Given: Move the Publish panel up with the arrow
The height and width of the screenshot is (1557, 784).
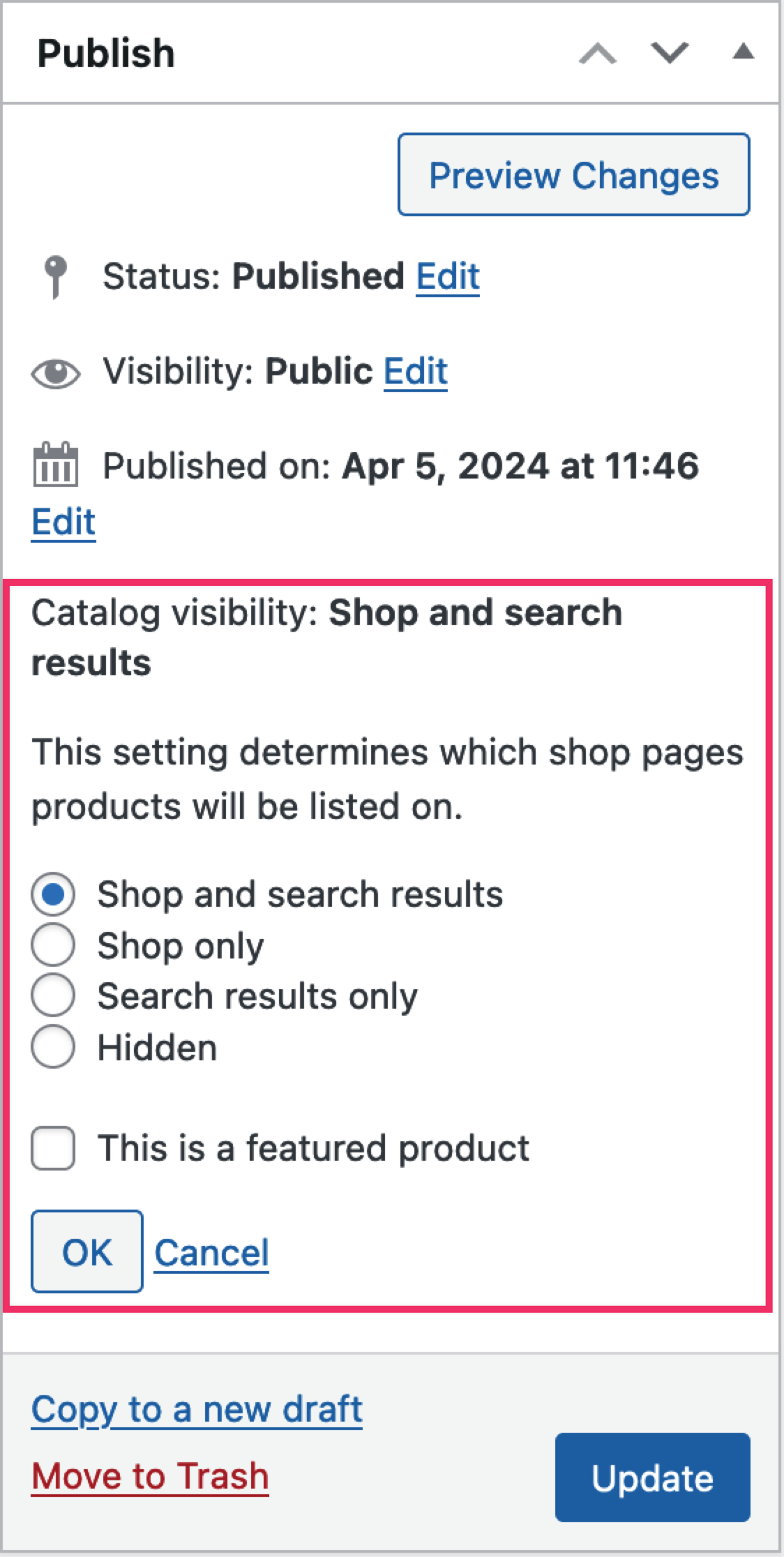Looking at the screenshot, I should click(598, 53).
